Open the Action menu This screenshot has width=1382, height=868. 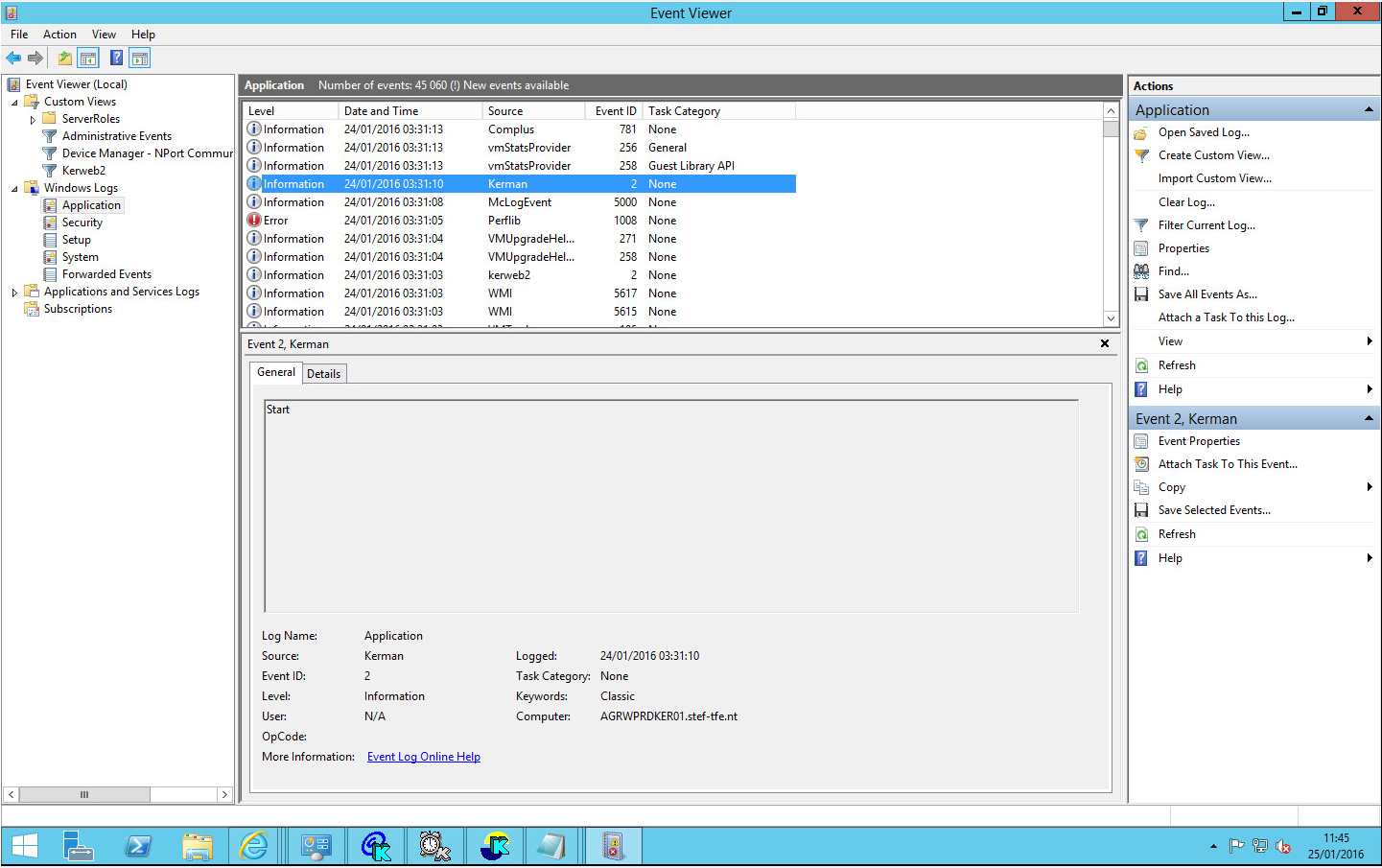pyautogui.click(x=59, y=35)
